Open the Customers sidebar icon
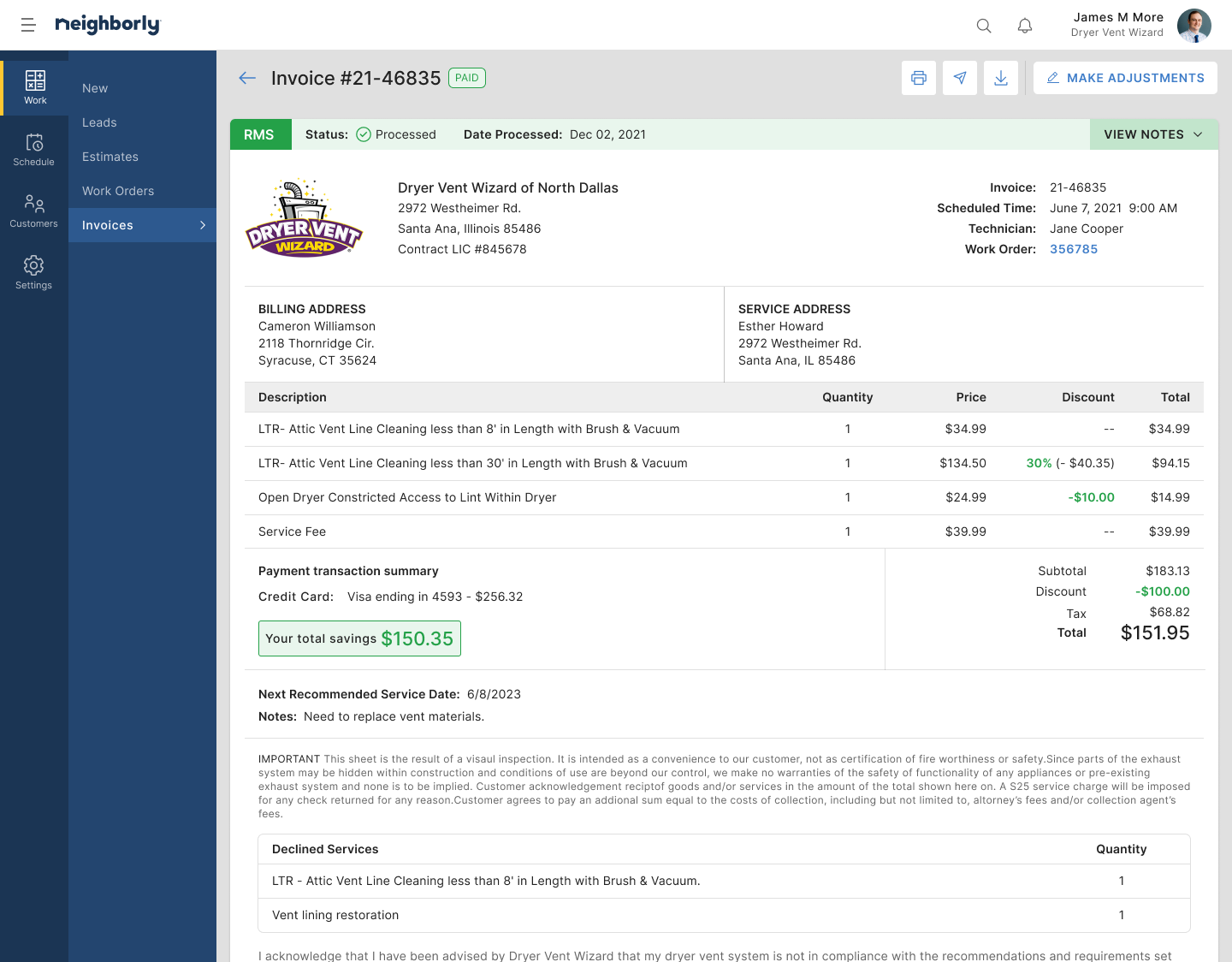Screen dimensions: 1232x962 [34, 211]
